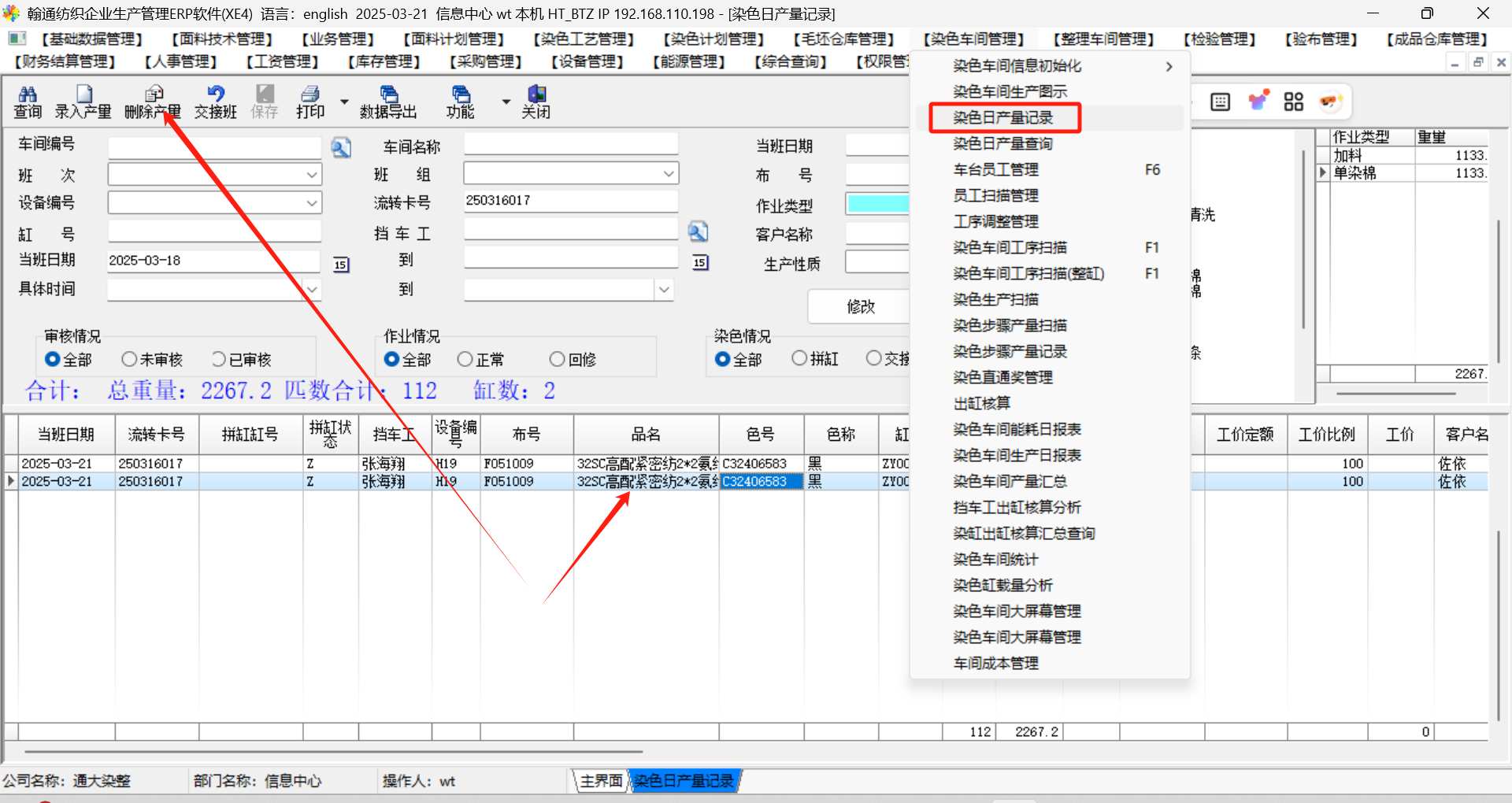
Task: Click the cyan 作业类型 field
Action: (x=877, y=204)
